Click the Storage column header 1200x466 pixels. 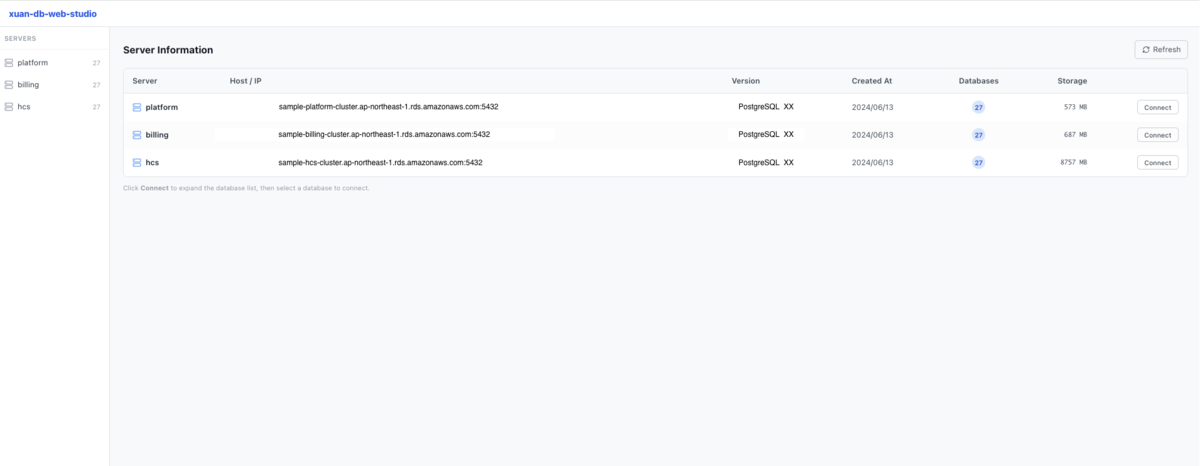coord(1072,81)
